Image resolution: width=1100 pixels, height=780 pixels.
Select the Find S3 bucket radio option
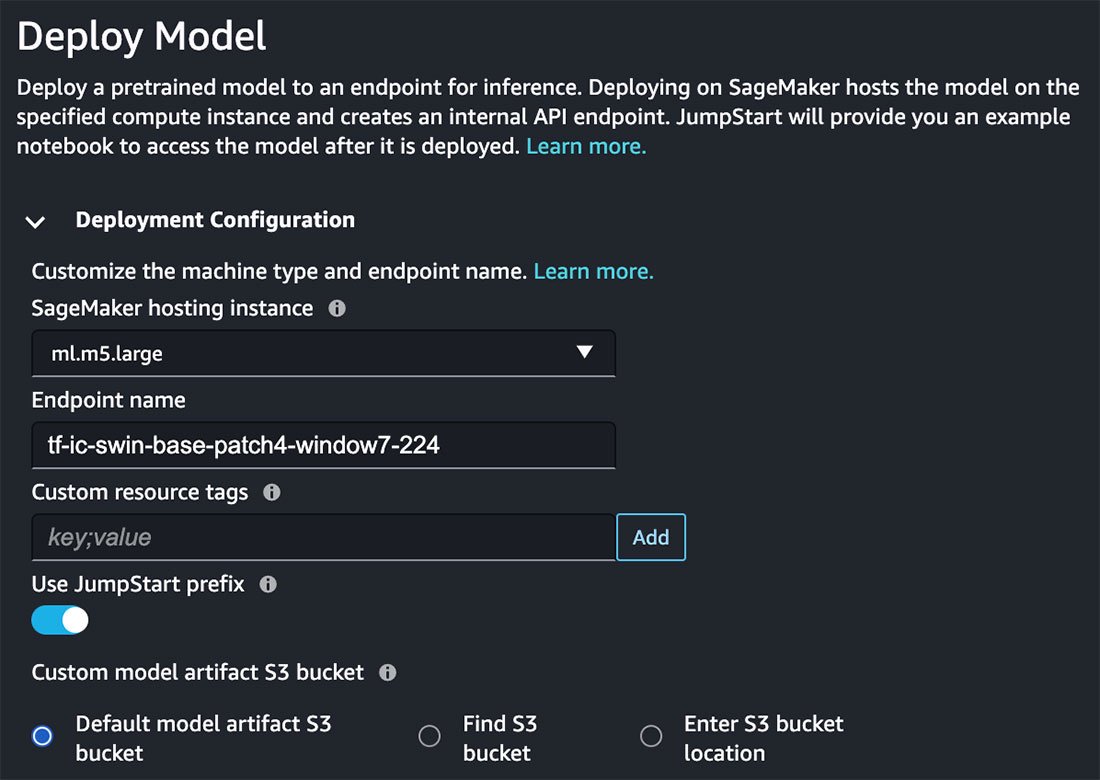pos(429,736)
